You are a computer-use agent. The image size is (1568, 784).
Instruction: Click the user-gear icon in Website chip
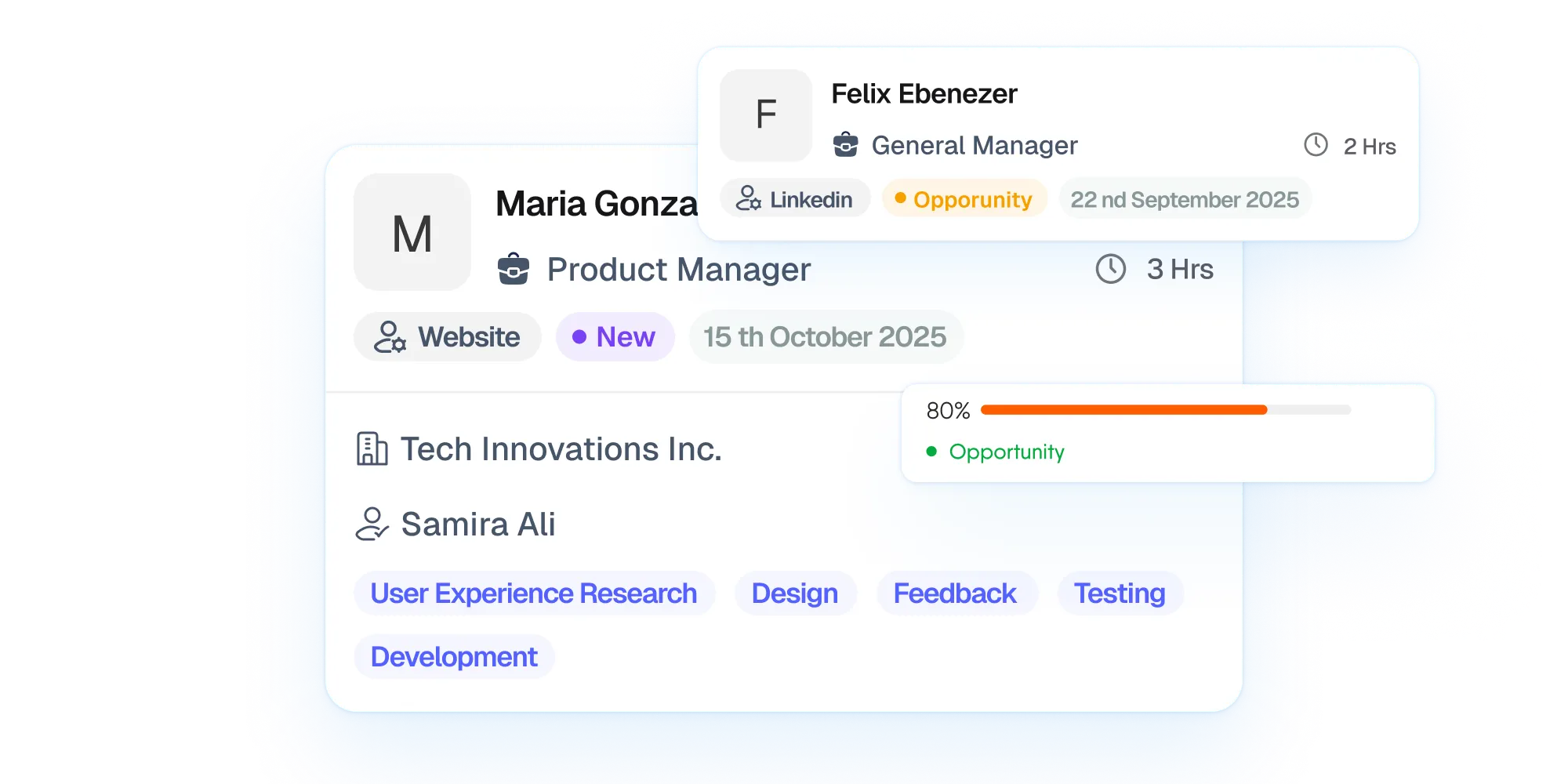coord(390,337)
